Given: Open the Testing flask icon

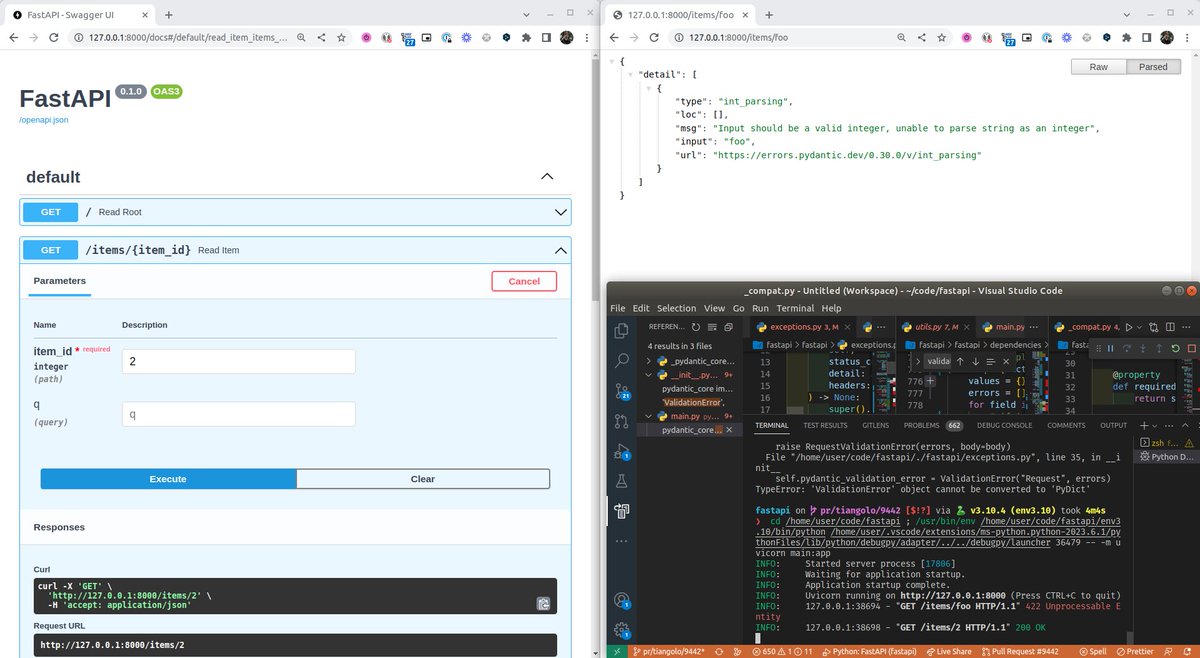Looking at the screenshot, I should pos(621,481).
